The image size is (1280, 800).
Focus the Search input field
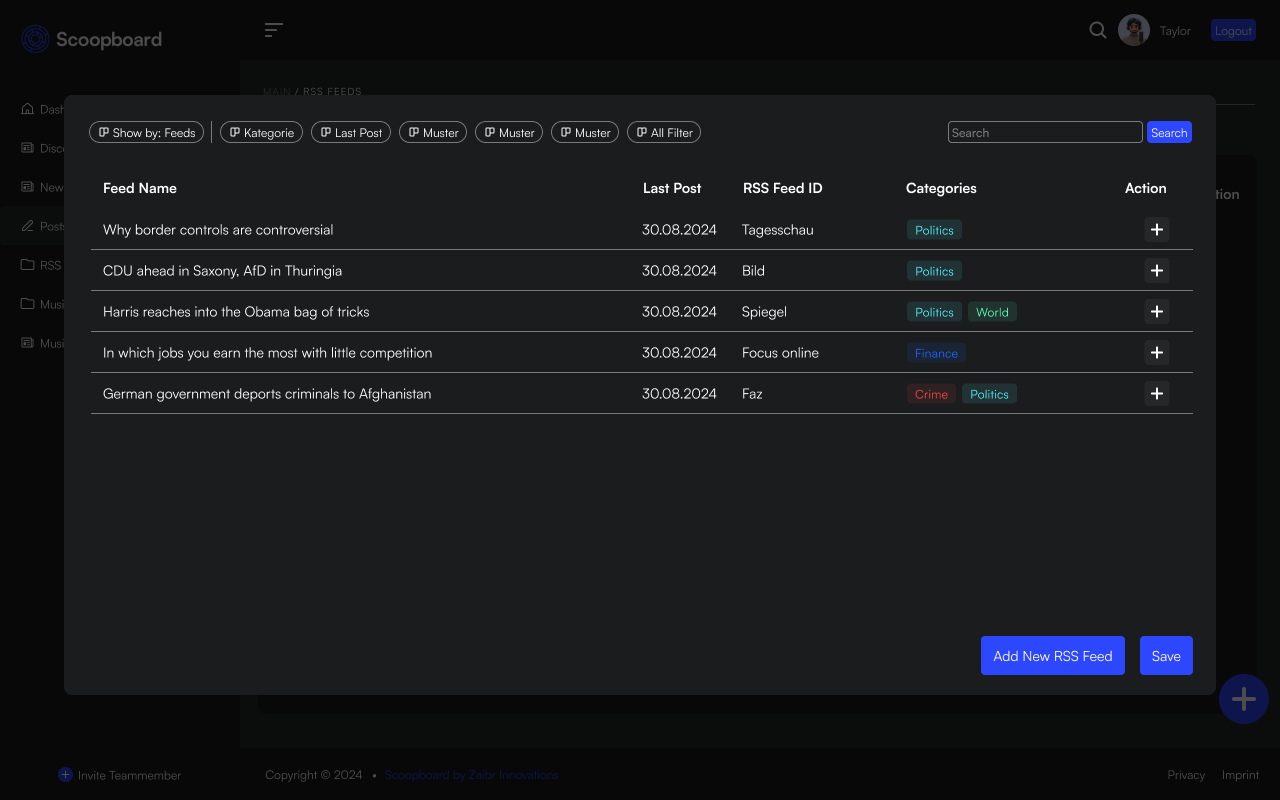1044,132
